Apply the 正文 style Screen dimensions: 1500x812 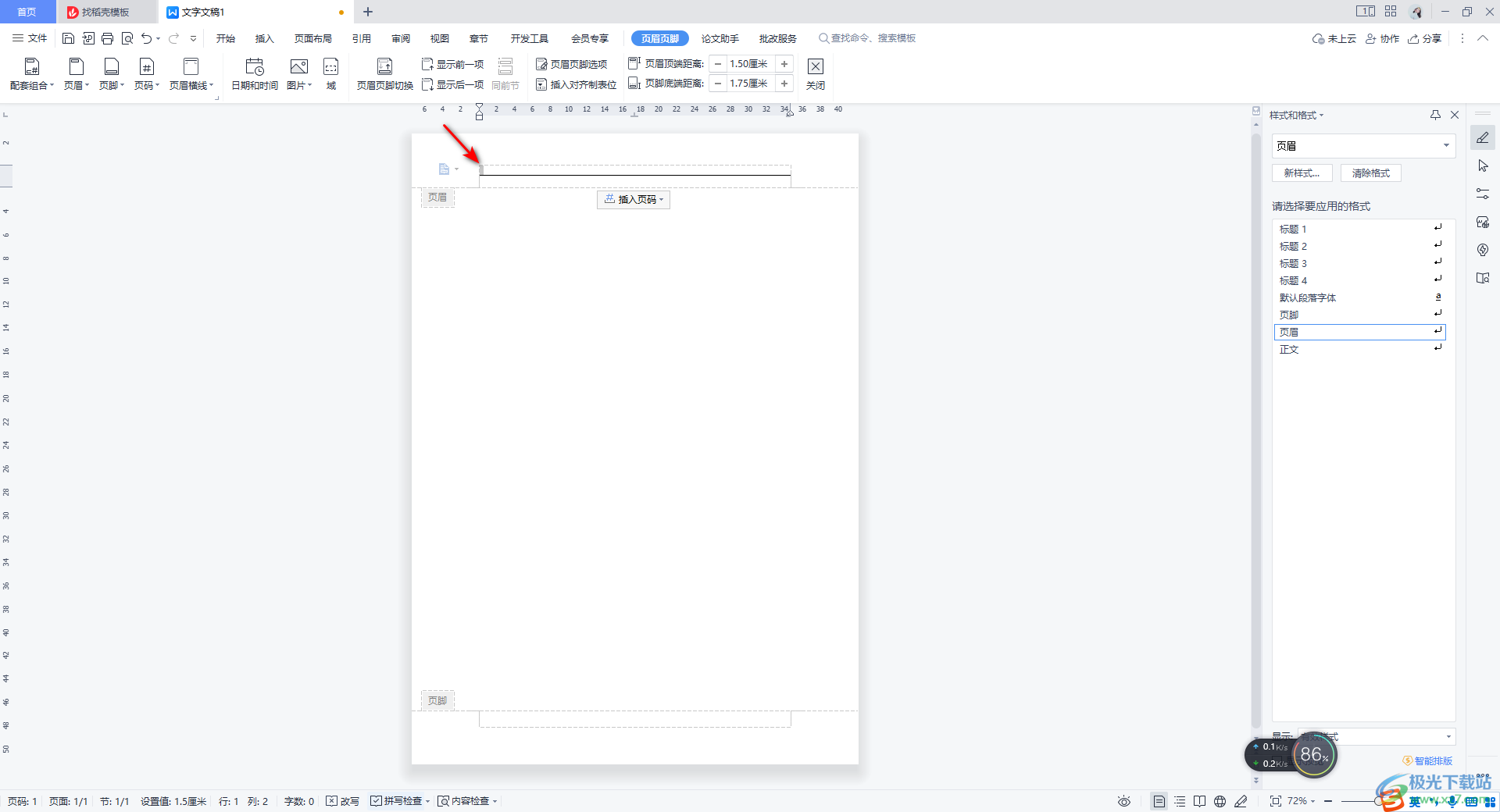1360,349
